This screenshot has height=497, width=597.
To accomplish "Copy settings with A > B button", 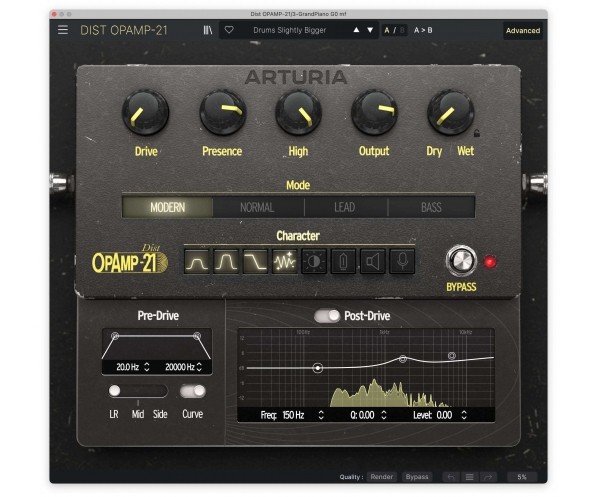I will 423,30.
